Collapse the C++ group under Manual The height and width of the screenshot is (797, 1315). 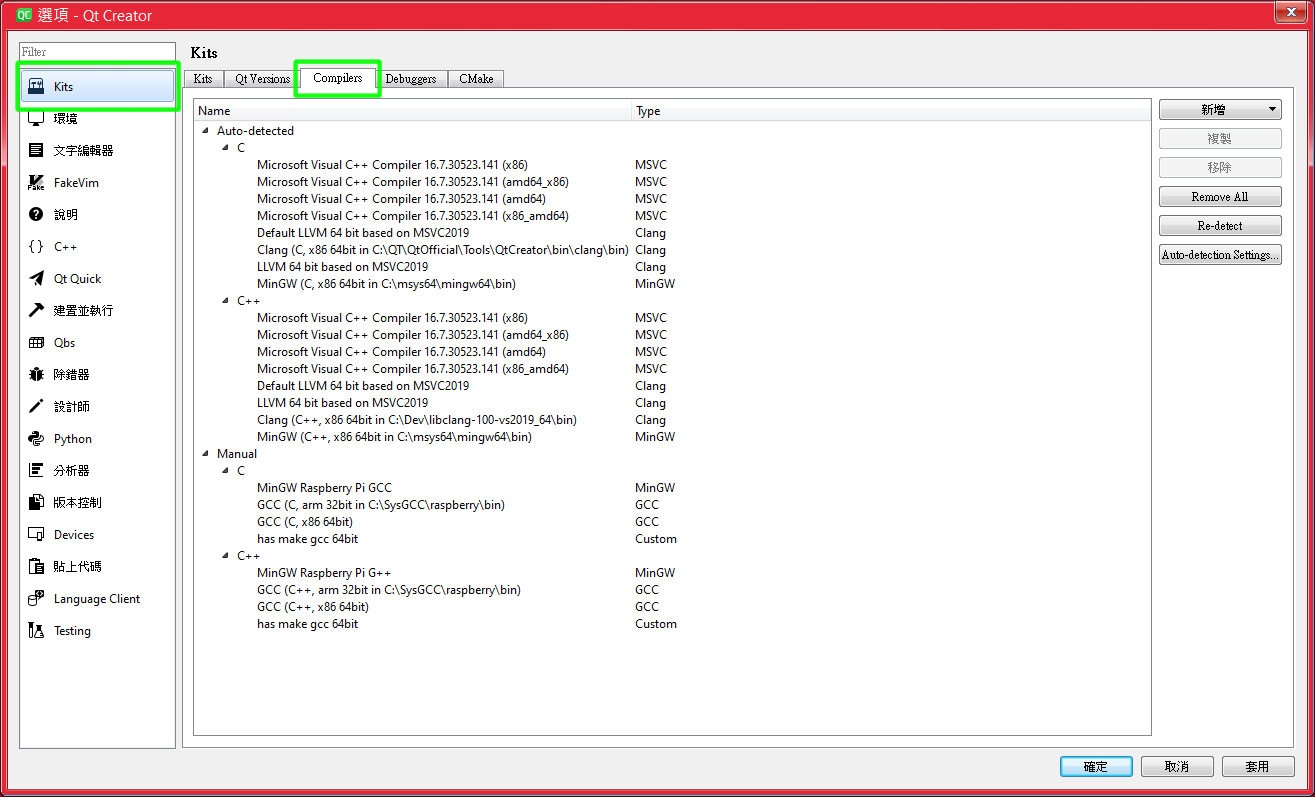point(225,556)
